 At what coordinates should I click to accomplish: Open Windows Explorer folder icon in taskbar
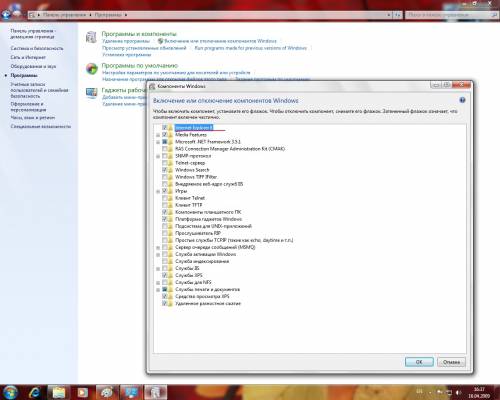[x=59, y=393]
